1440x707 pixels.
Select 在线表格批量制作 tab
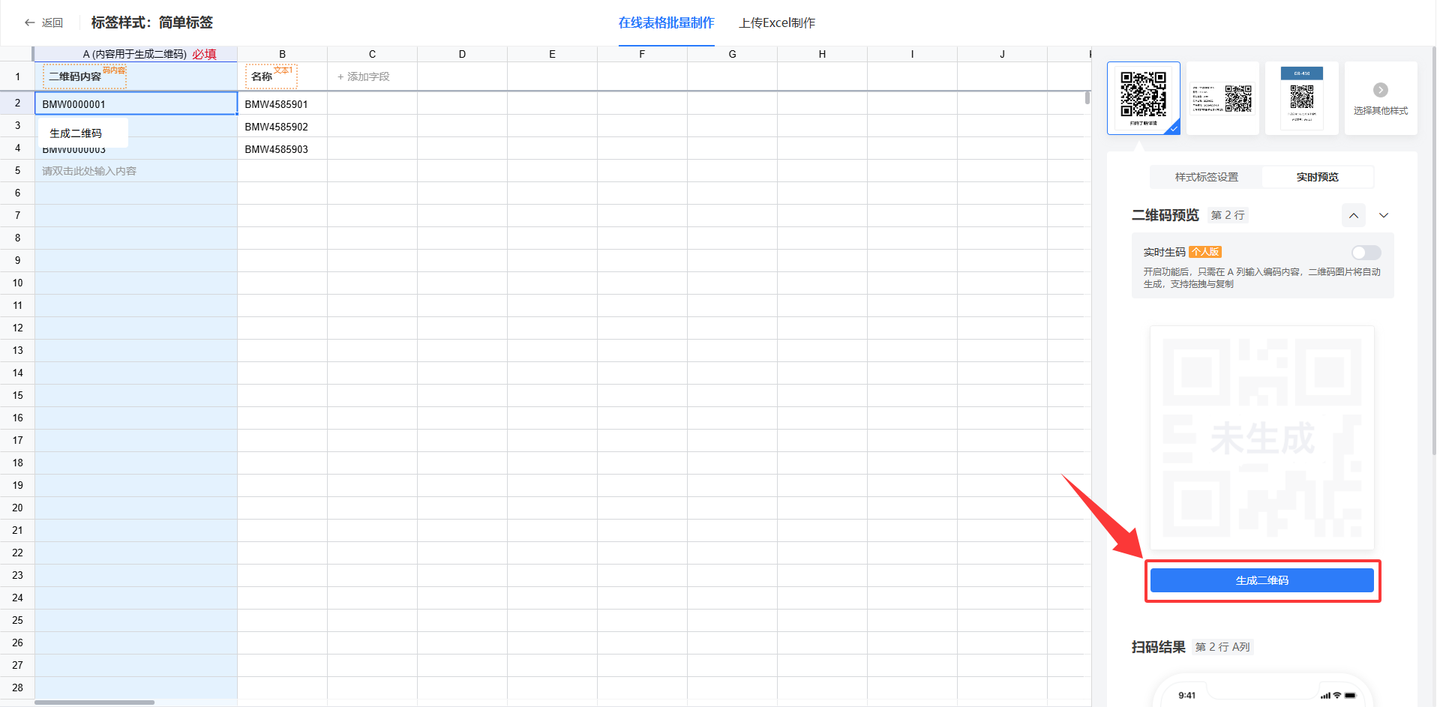pyautogui.click(x=666, y=23)
